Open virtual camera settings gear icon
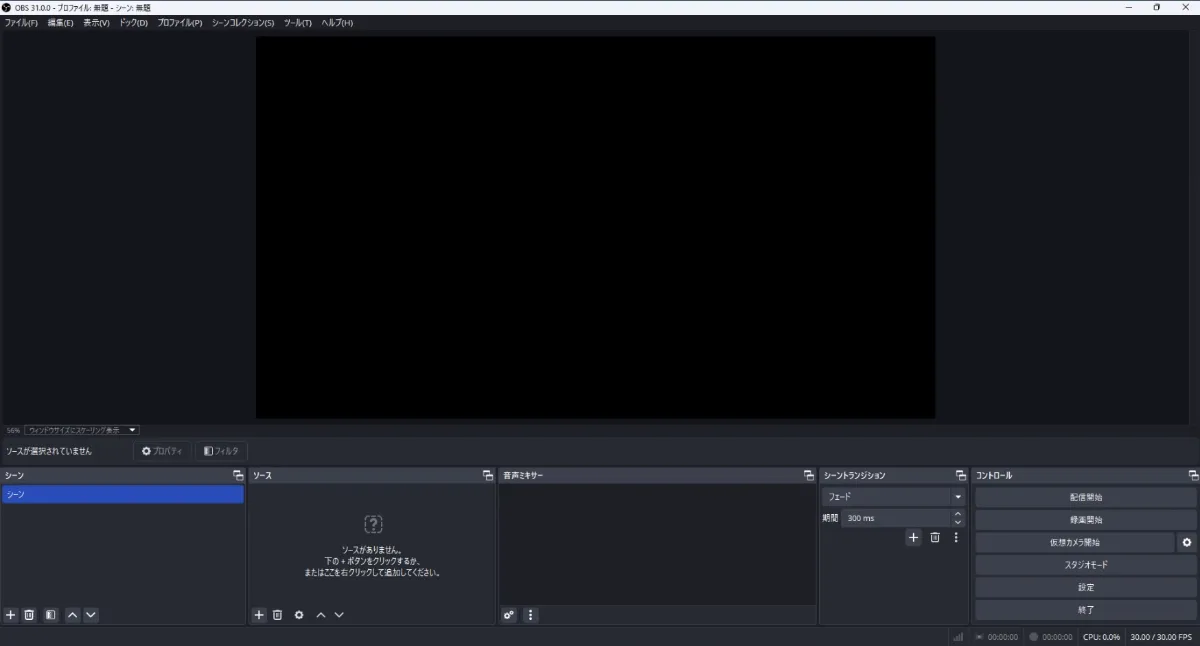Viewport: 1200px width, 646px height. [1186, 542]
